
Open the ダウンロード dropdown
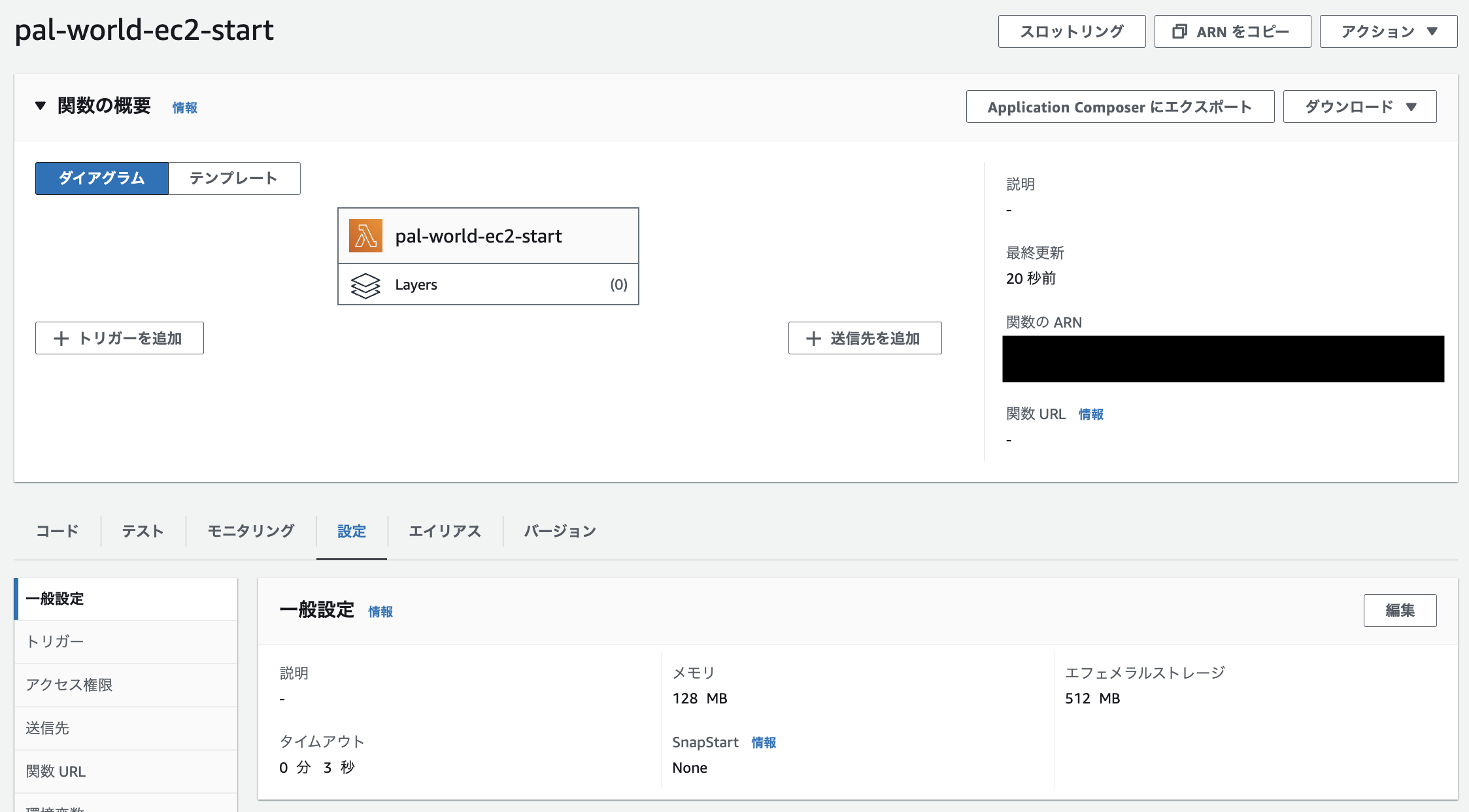1360,107
